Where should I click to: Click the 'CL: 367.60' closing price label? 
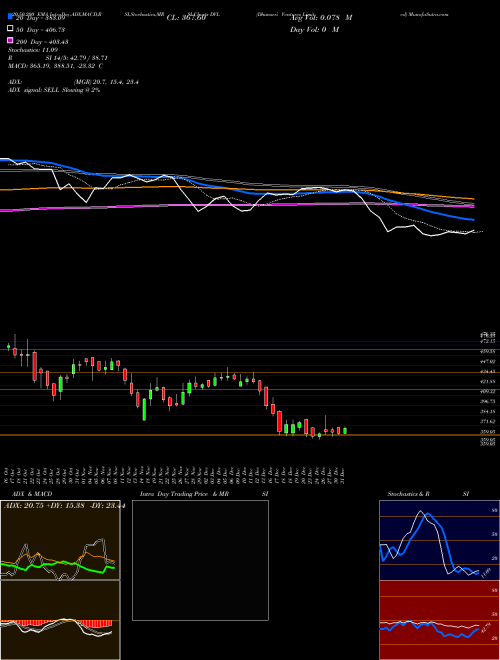186,18
